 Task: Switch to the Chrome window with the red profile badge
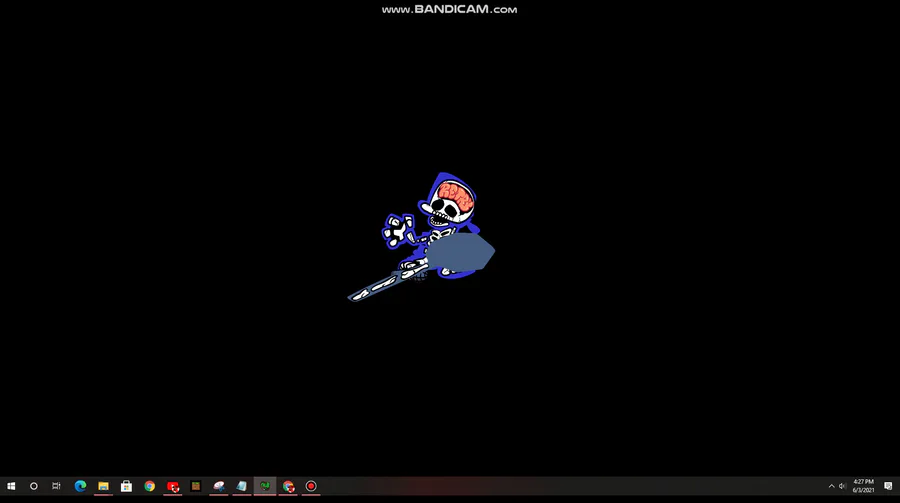tap(288, 486)
